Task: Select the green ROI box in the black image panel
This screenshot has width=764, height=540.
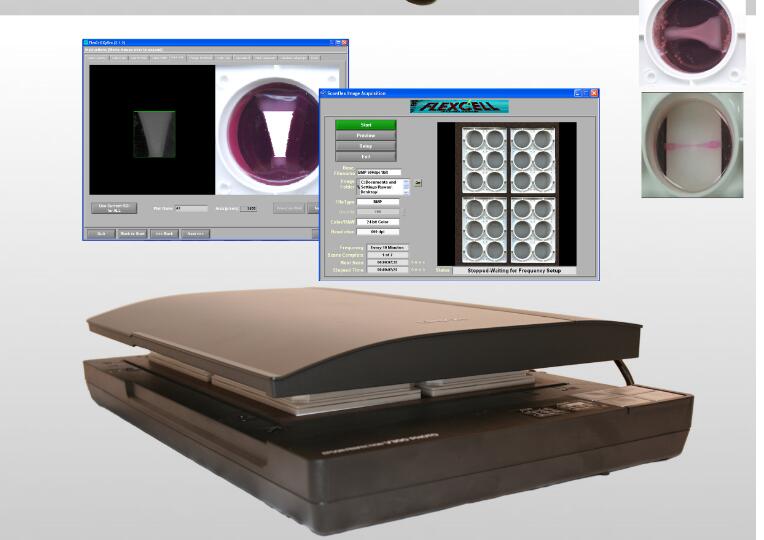Action: 154,133
